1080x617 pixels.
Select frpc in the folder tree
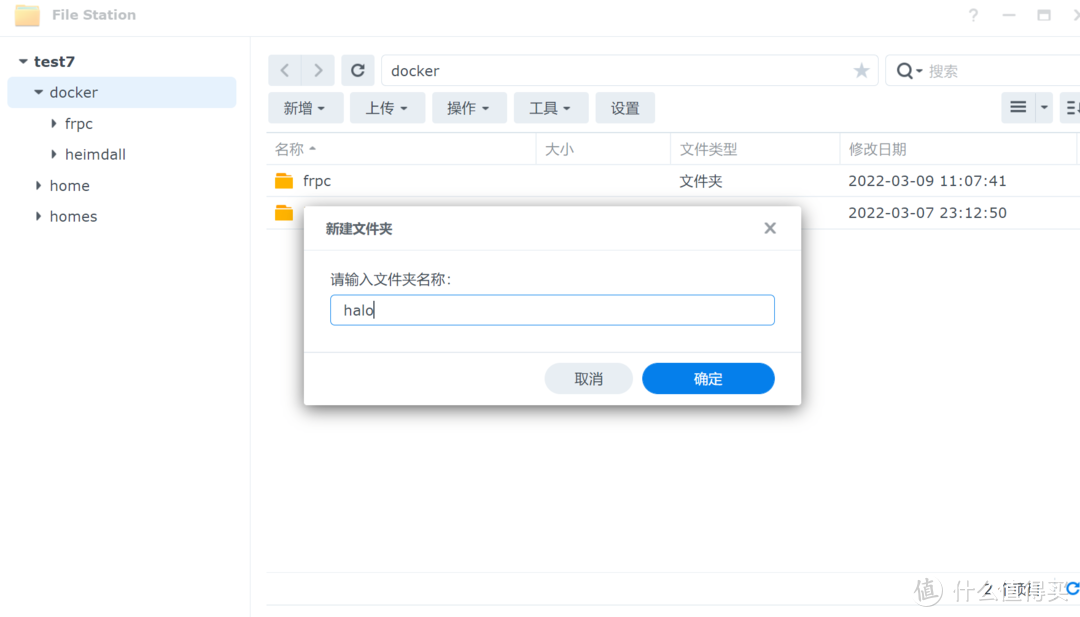pyautogui.click(x=79, y=124)
